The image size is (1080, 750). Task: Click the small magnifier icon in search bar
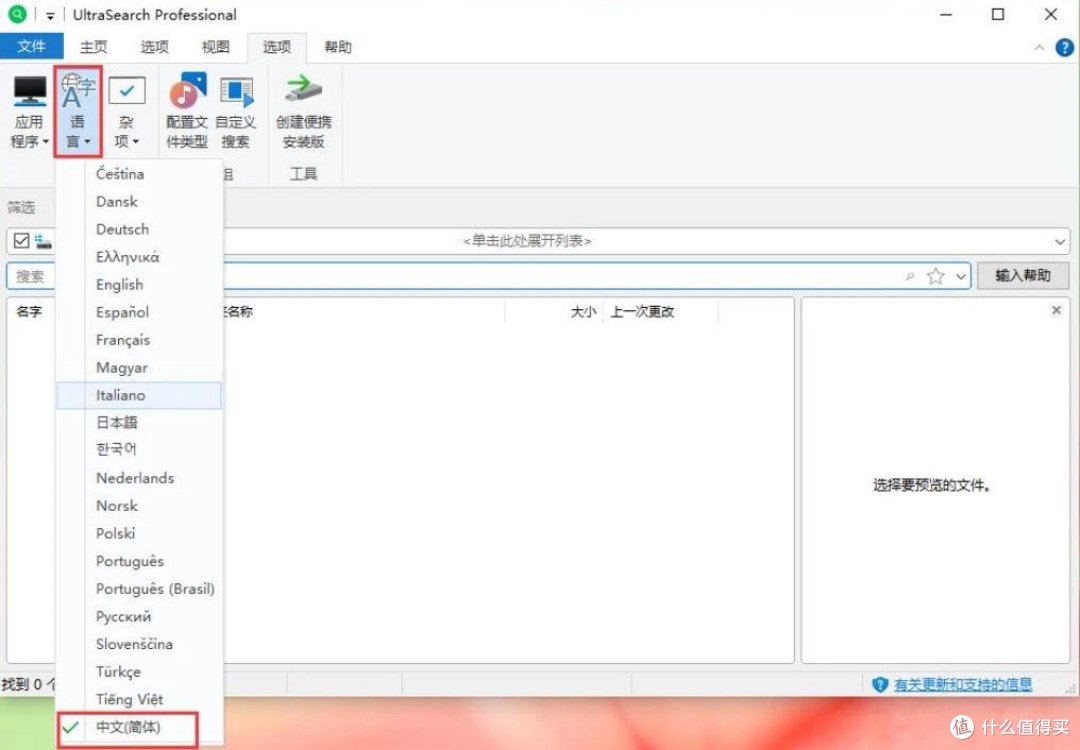click(x=910, y=277)
